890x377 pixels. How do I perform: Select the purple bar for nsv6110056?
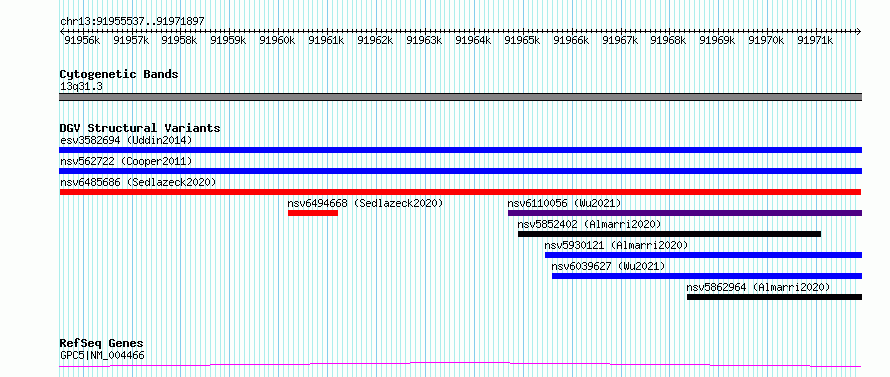point(685,213)
